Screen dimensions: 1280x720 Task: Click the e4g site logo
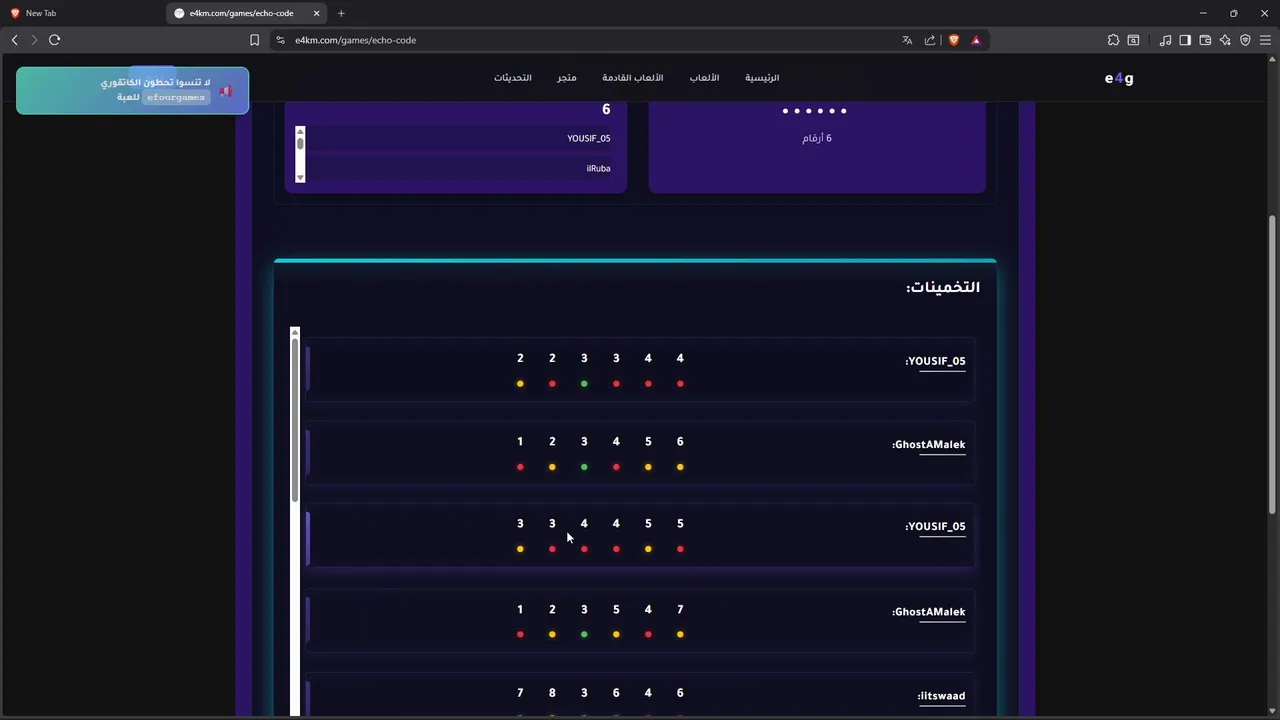pos(1119,78)
